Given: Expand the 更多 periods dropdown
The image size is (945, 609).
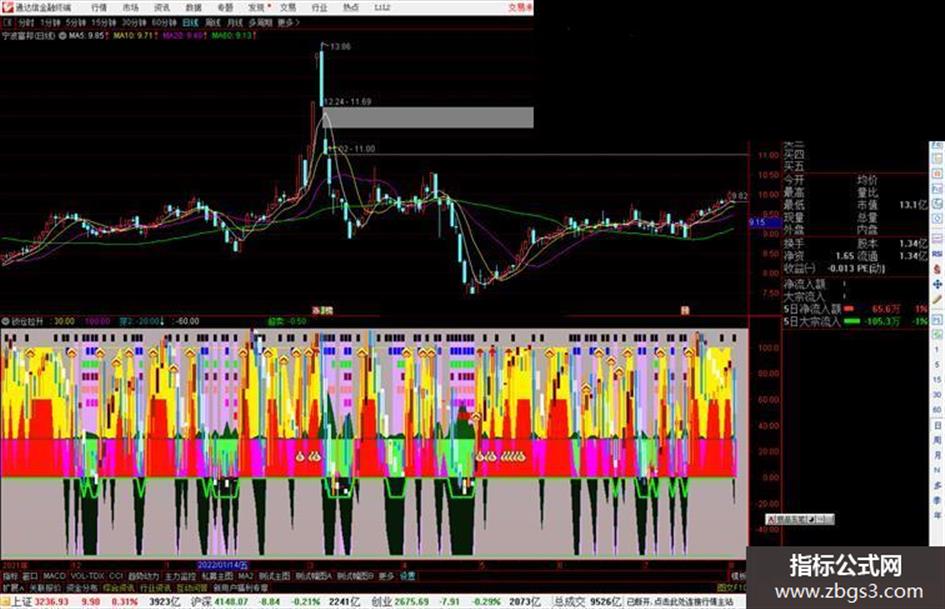Looking at the screenshot, I should pos(289,22).
